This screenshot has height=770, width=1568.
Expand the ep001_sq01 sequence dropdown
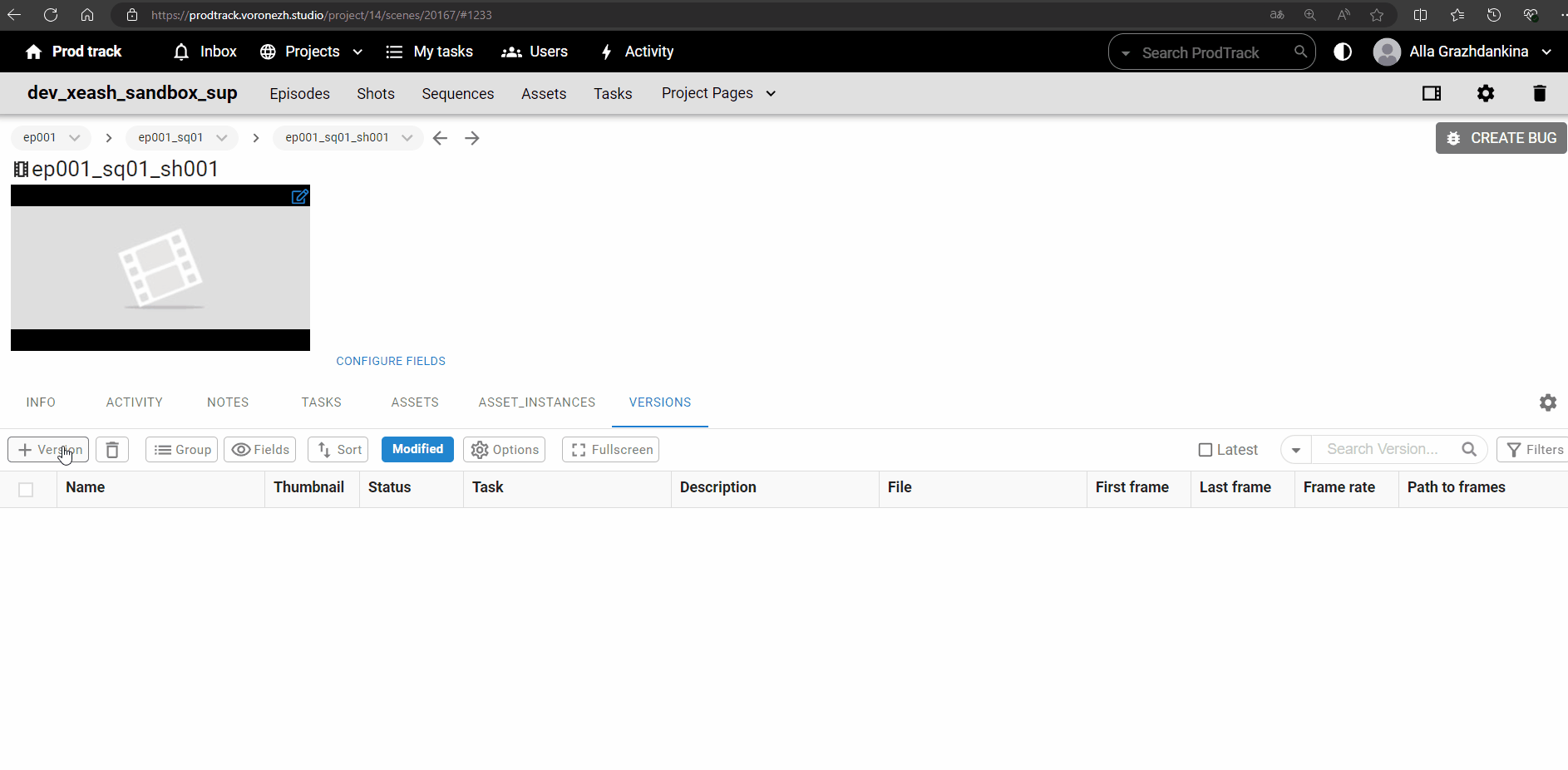pos(221,138)
